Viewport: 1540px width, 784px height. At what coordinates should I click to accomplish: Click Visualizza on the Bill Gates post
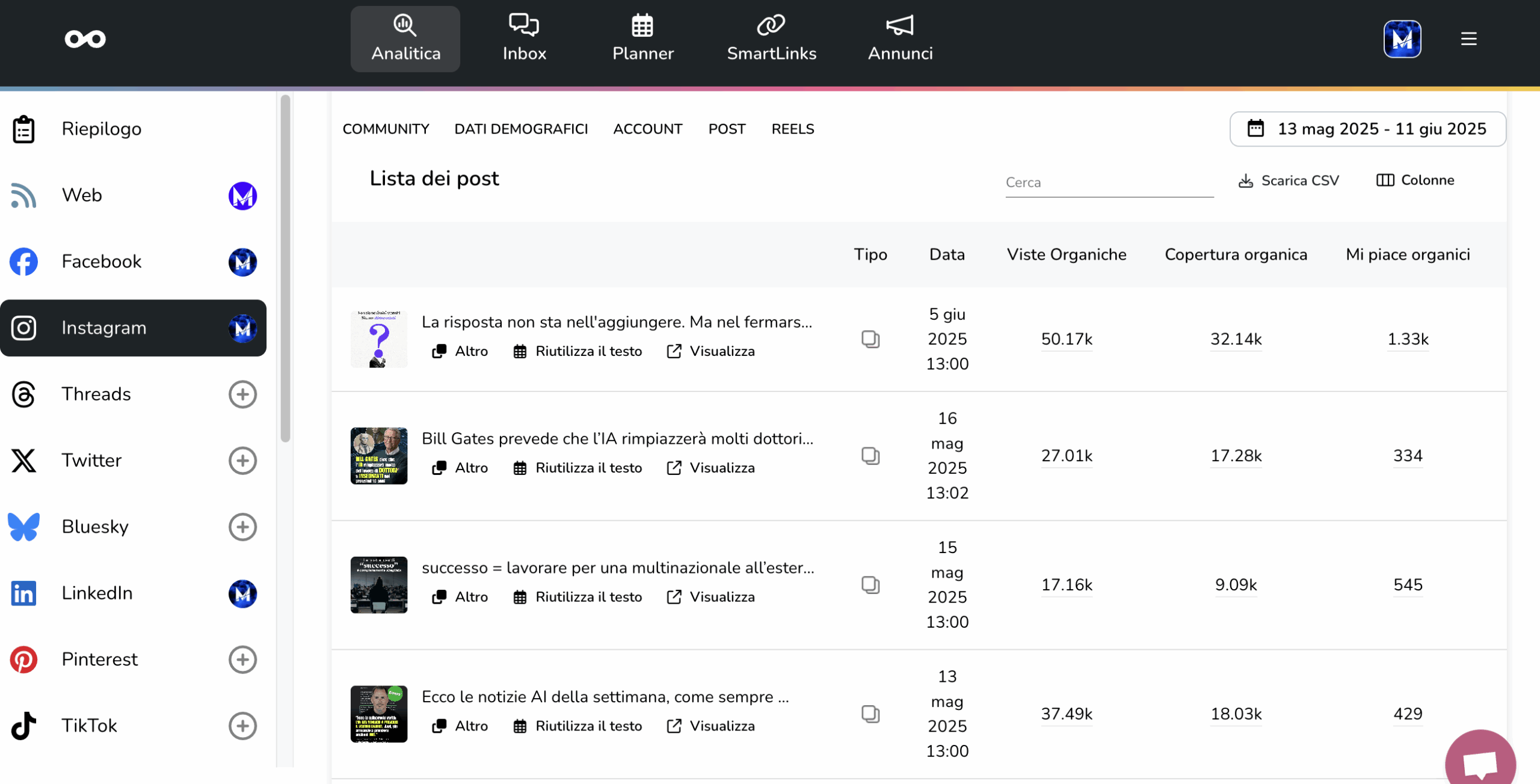pyautogui.click(x=710, y=468)
